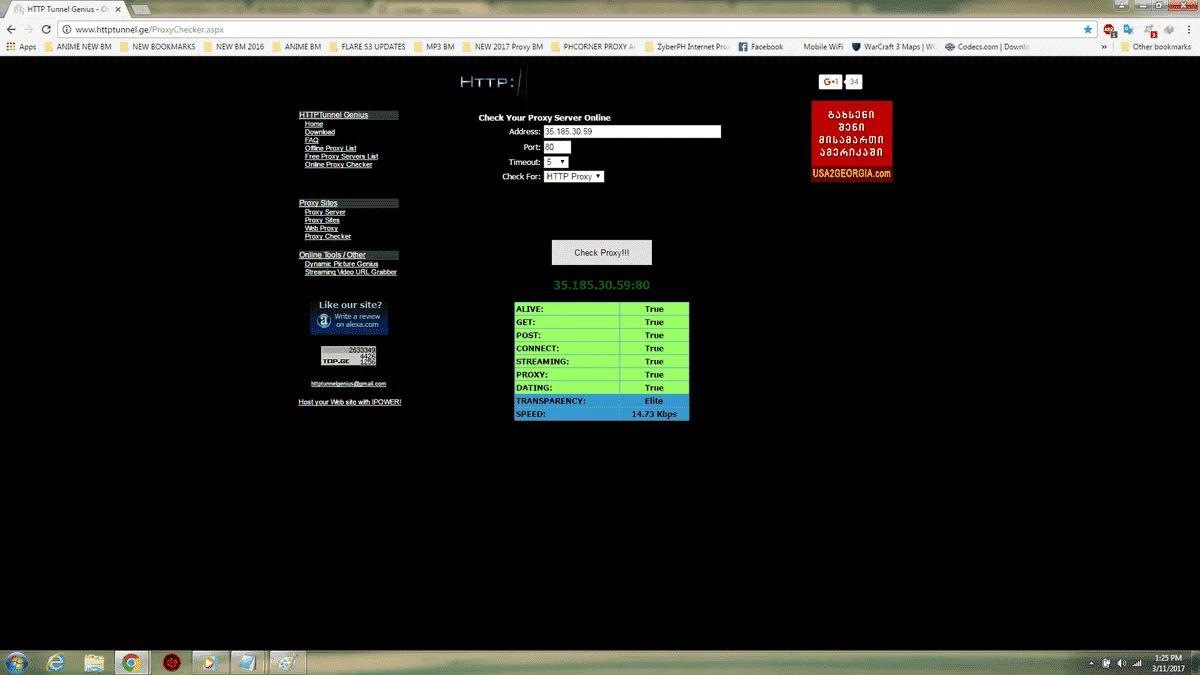Open Dynamic Picture Genius link
This screenshot has height=675, width=1200.
coord(342,264)
